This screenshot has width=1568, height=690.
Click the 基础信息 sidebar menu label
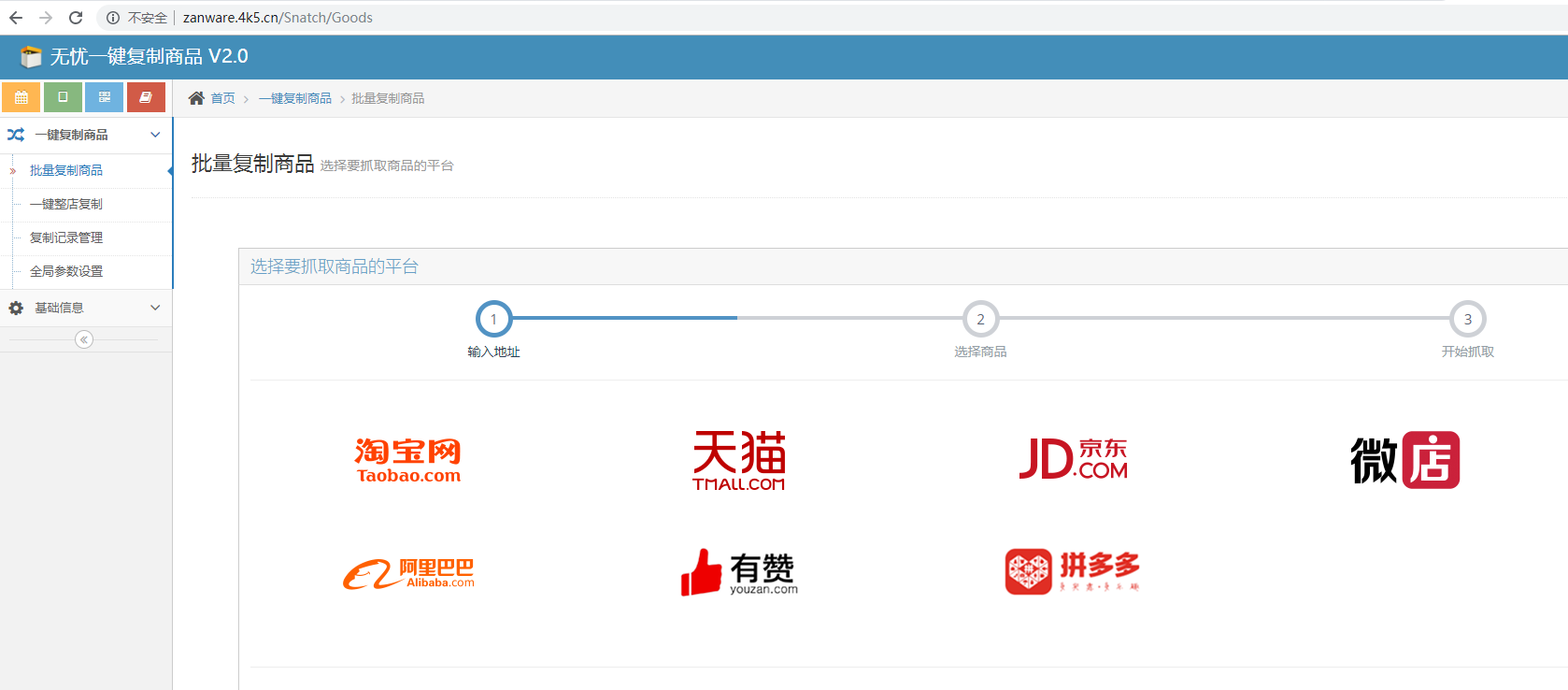(x=59, y=308)
